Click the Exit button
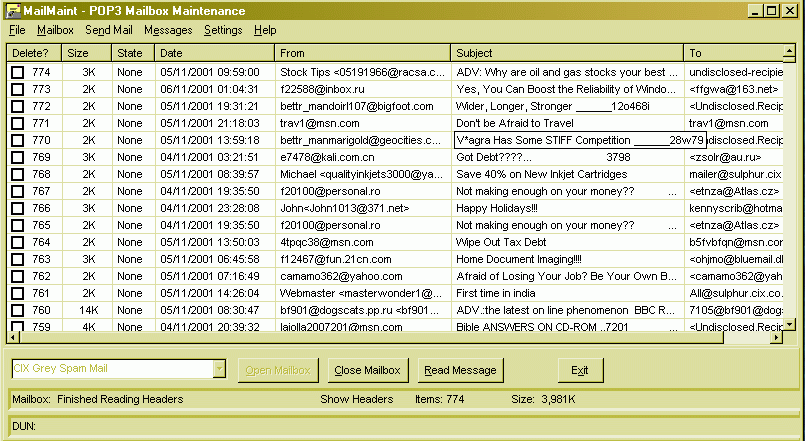Image resolution: width=805 pixels, height=441 pixels. [x=580, y=370]
